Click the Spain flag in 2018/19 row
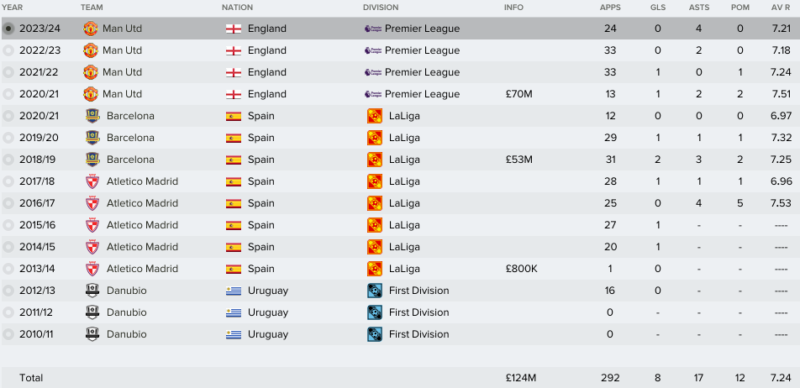The height and width of the screenshot is (388, 800). [x=233, y=160]
